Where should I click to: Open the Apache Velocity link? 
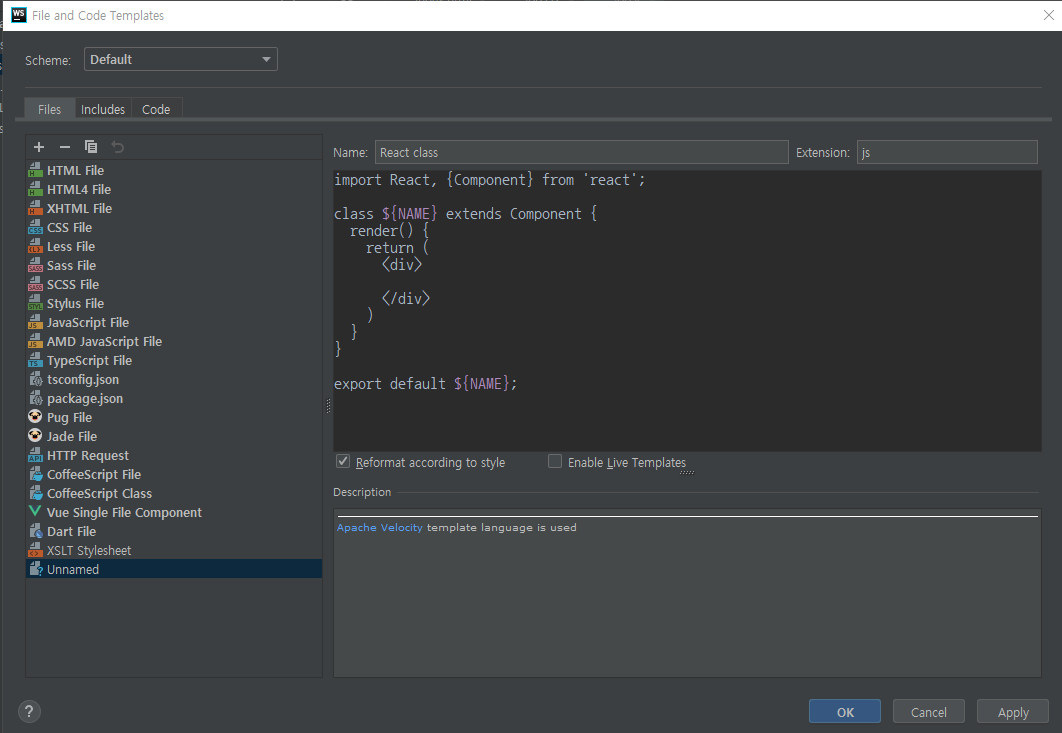coord(379,527)
